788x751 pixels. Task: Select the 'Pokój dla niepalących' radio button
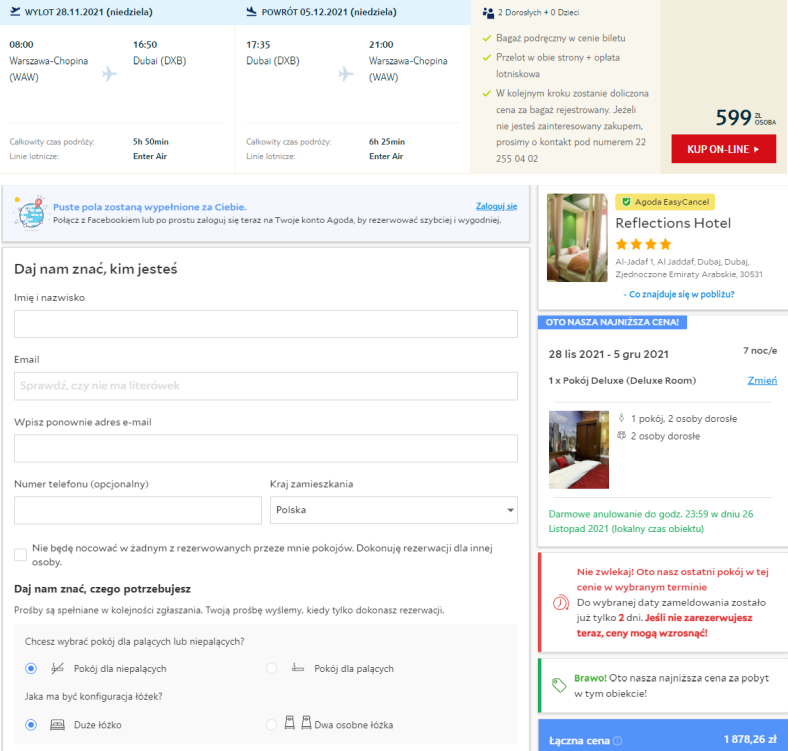pos(31,669)
